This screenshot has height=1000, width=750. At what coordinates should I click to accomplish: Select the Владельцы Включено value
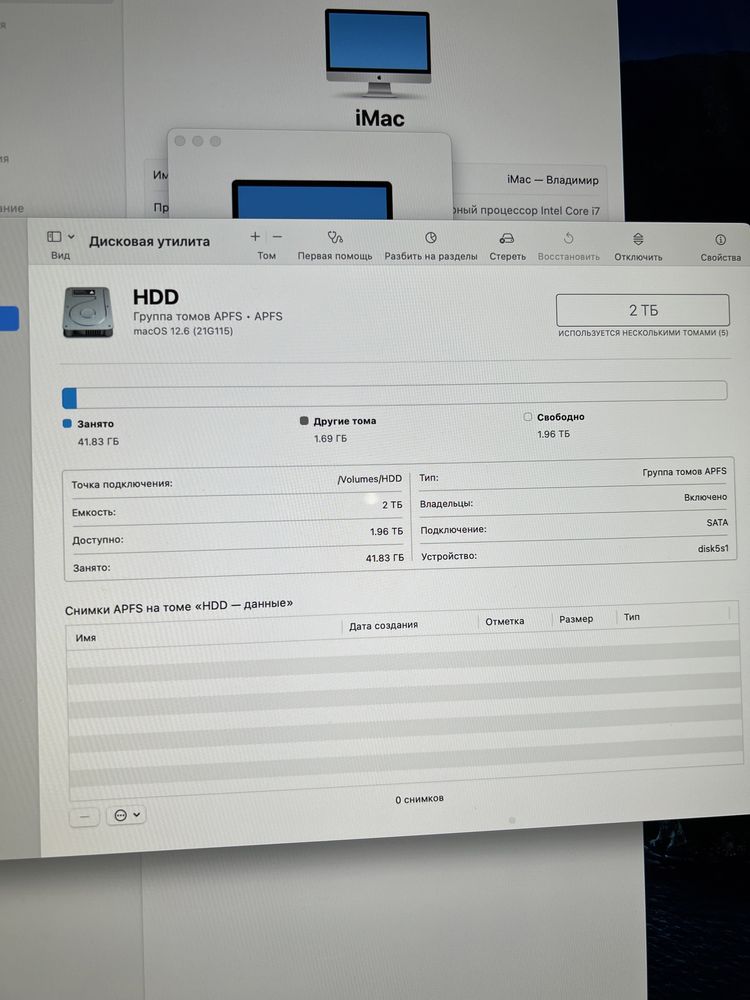click(x=705, y=497)
